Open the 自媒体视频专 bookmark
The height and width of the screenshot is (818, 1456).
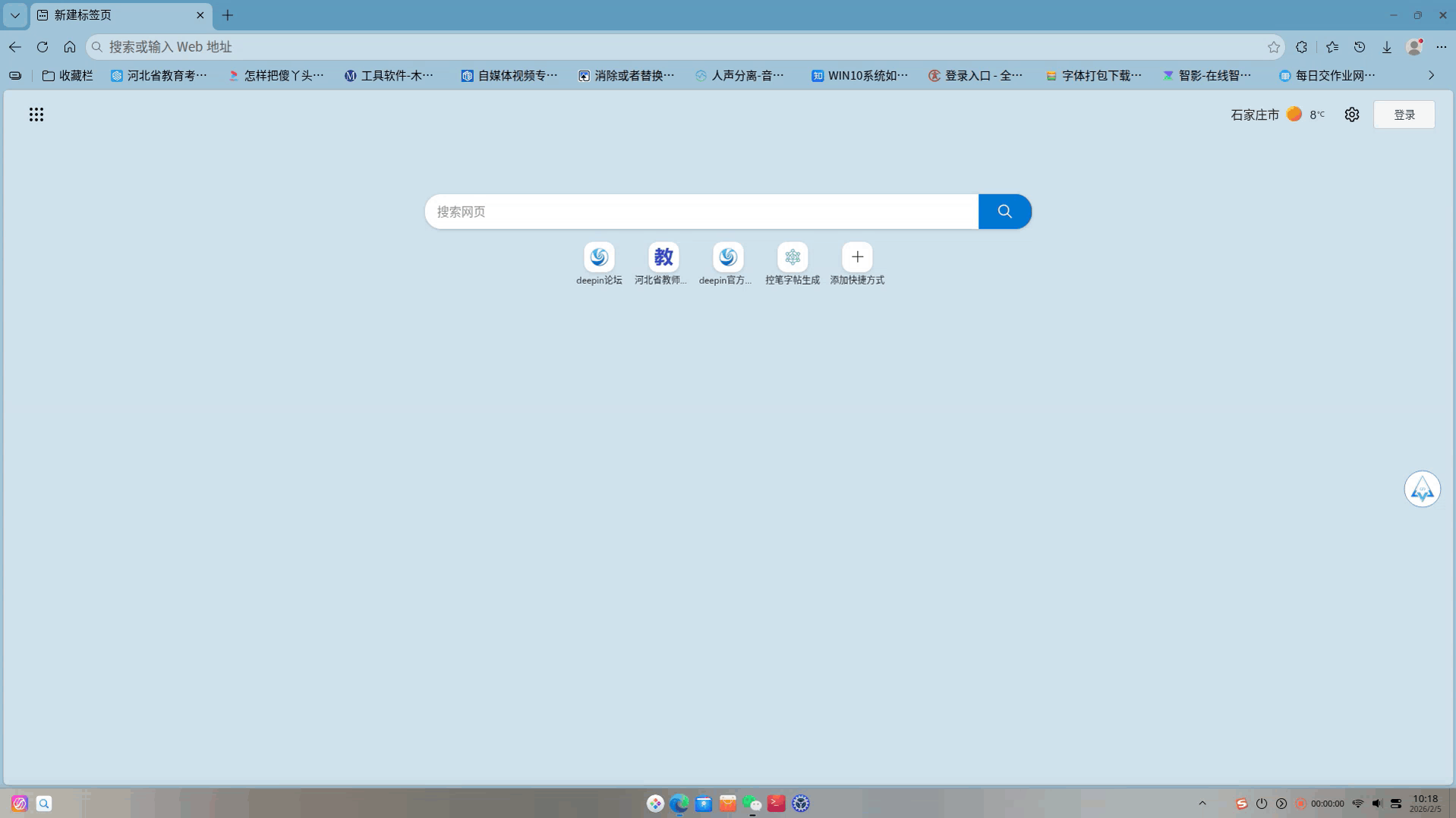(509, 75)
